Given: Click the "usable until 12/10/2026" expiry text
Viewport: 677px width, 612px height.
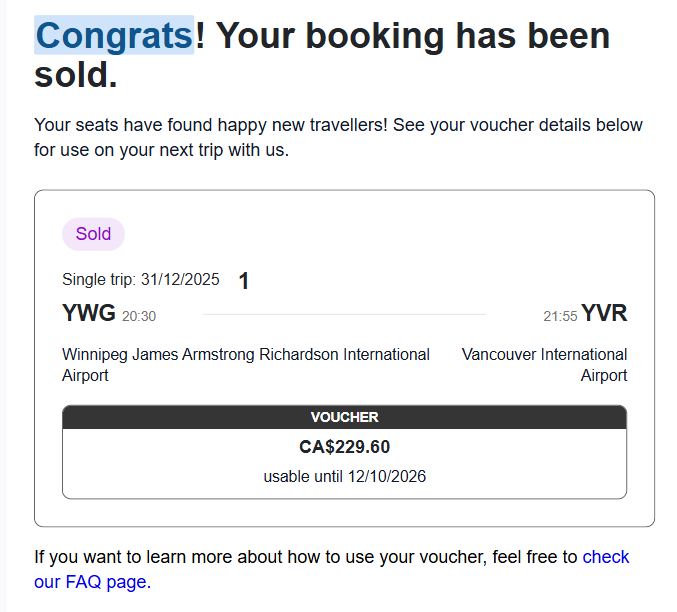Looking at the screenshot, I should (x=344, y=476).
